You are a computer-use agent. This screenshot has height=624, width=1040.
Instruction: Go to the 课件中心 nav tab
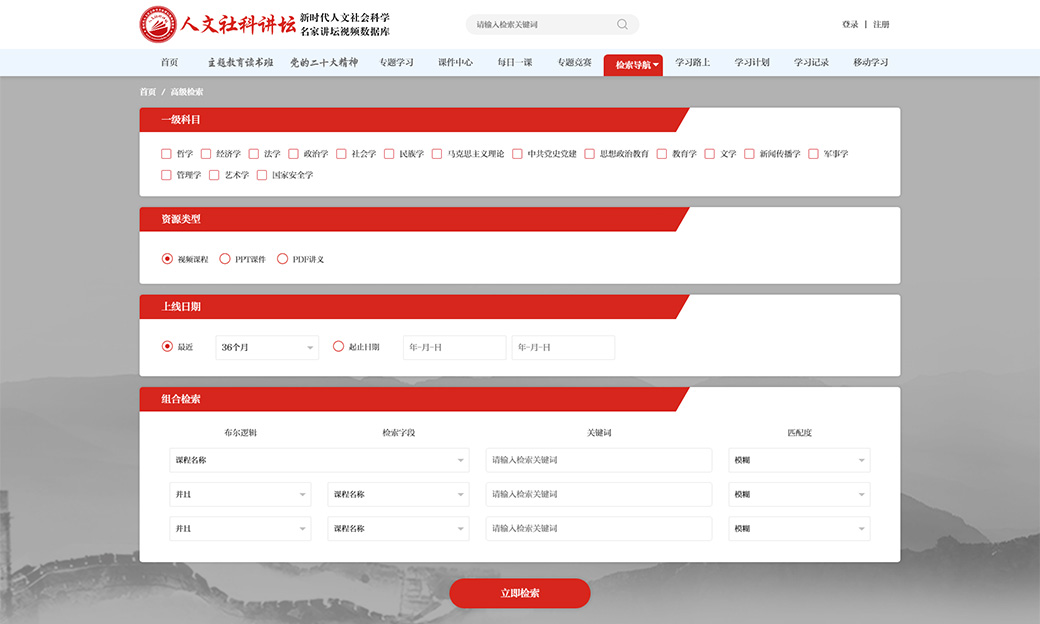point(455,62)
